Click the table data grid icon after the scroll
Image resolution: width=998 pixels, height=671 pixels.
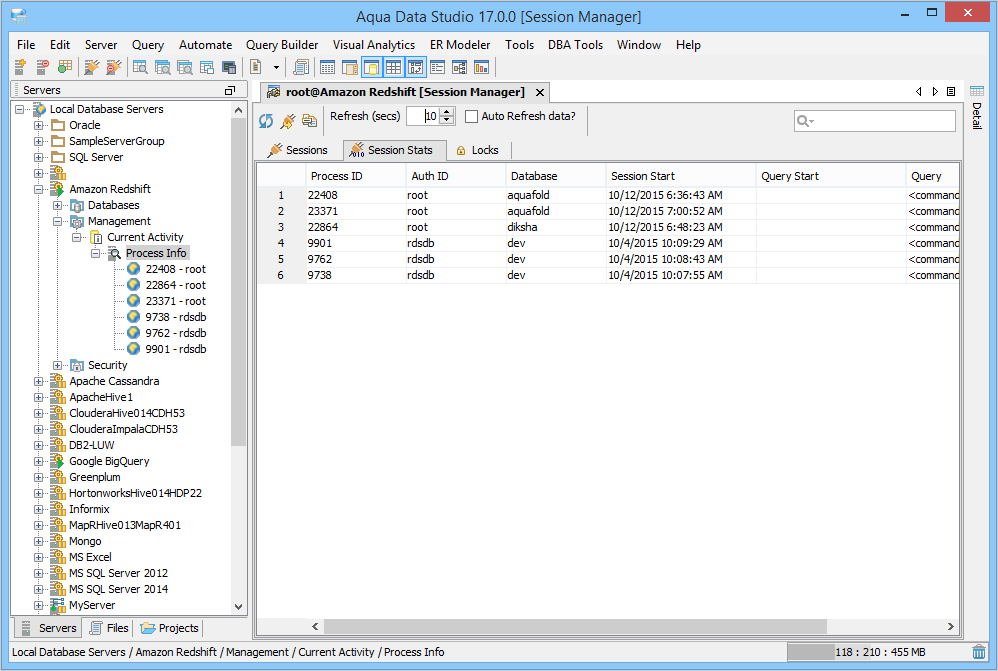coord(327,67)
